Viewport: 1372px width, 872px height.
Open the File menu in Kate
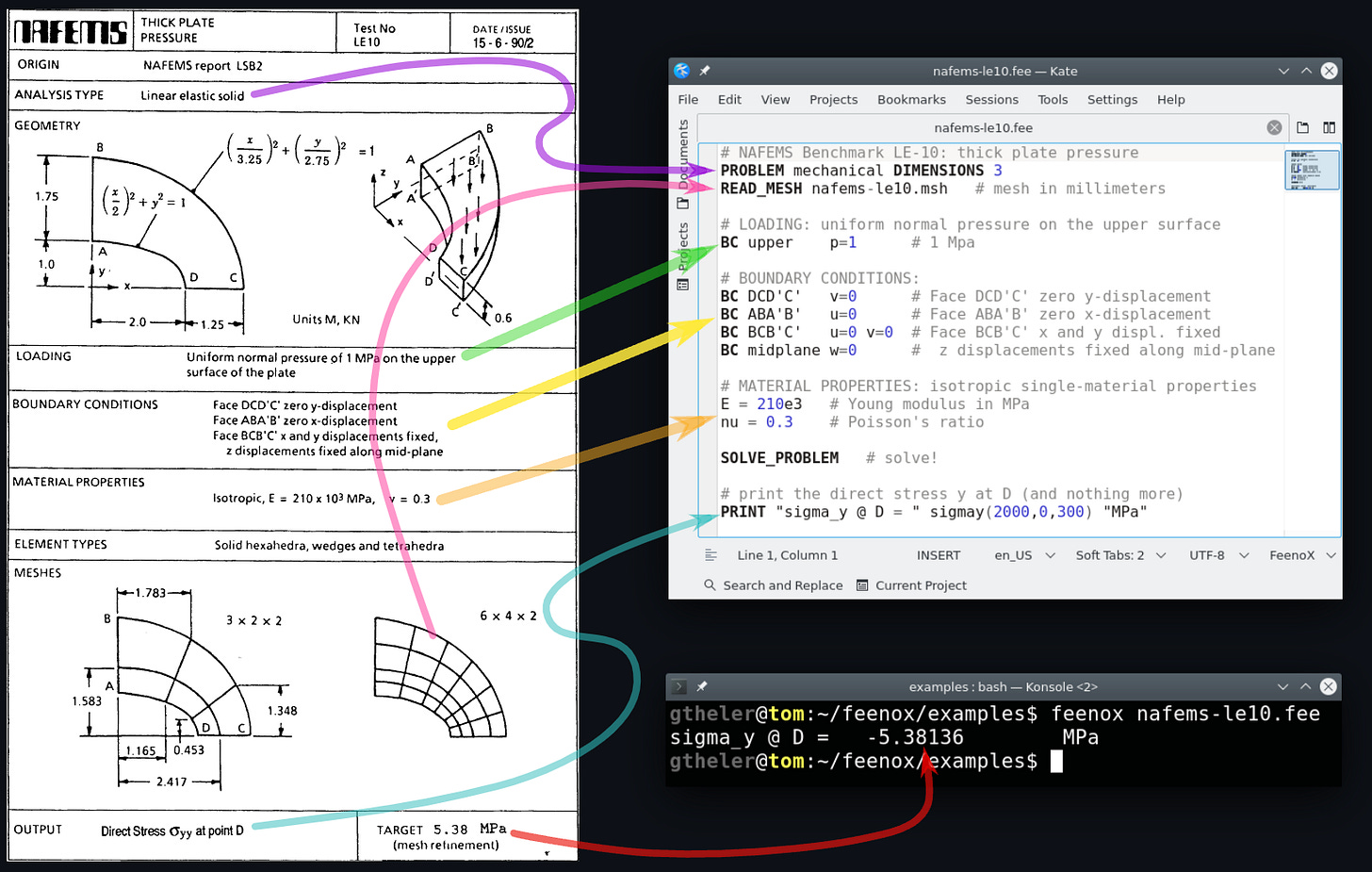click(x=689, y=100)
